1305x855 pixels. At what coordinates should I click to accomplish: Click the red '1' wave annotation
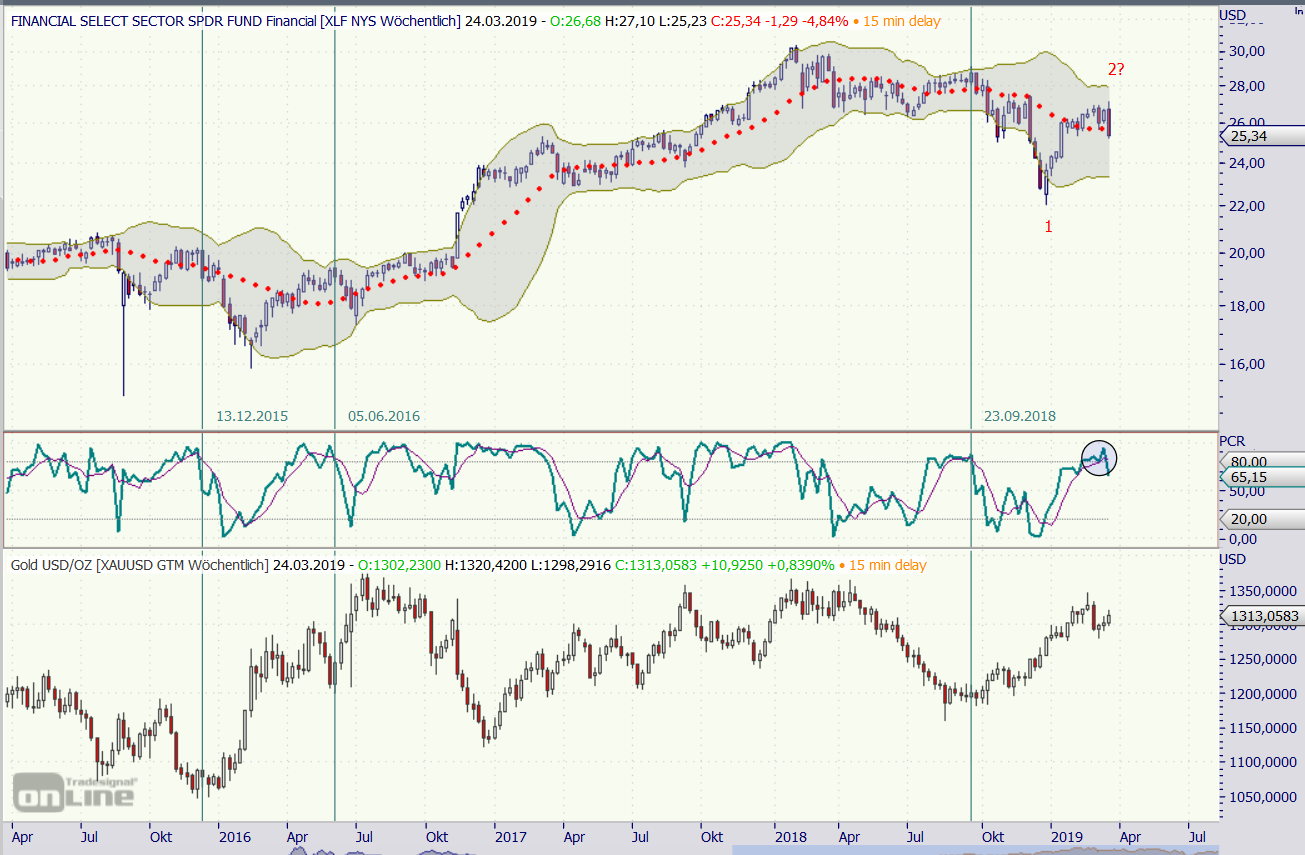pos(1048,227)
